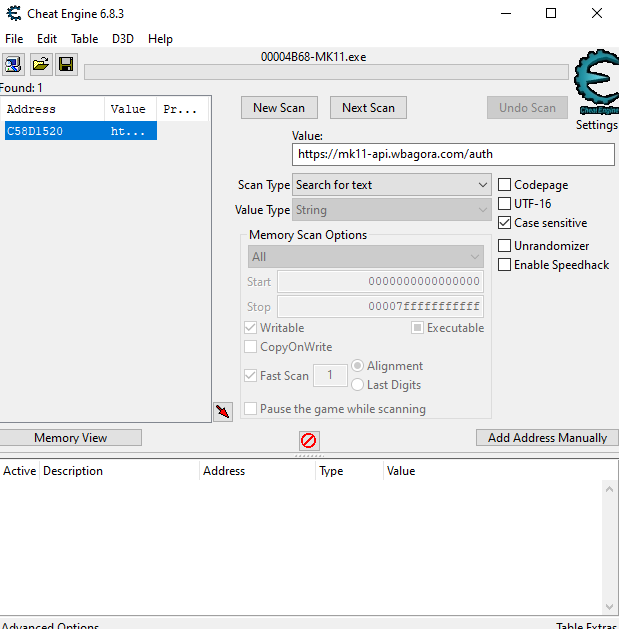Click the process name 00004B68-MK11.exe label
This screenshot has width=619, height=629.
[313, 57]
